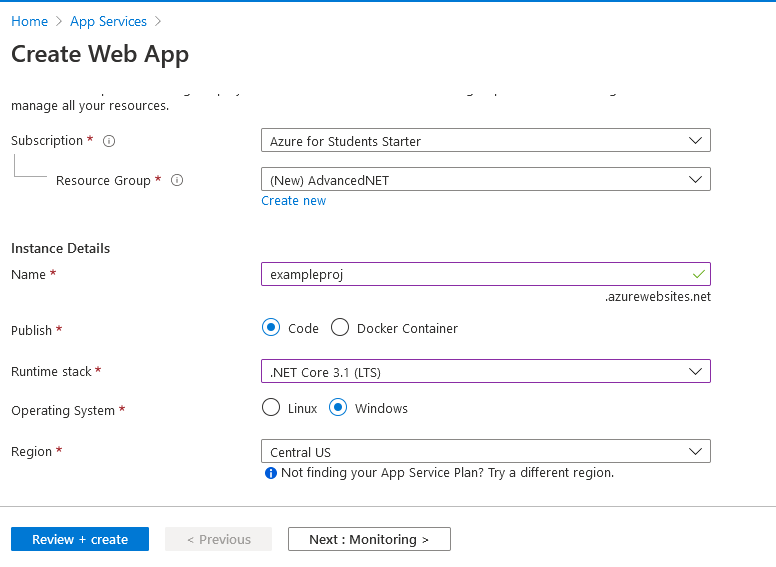This screenshot has height=567, width=776.
Task: Select the Code publish option
Action: 271,328
